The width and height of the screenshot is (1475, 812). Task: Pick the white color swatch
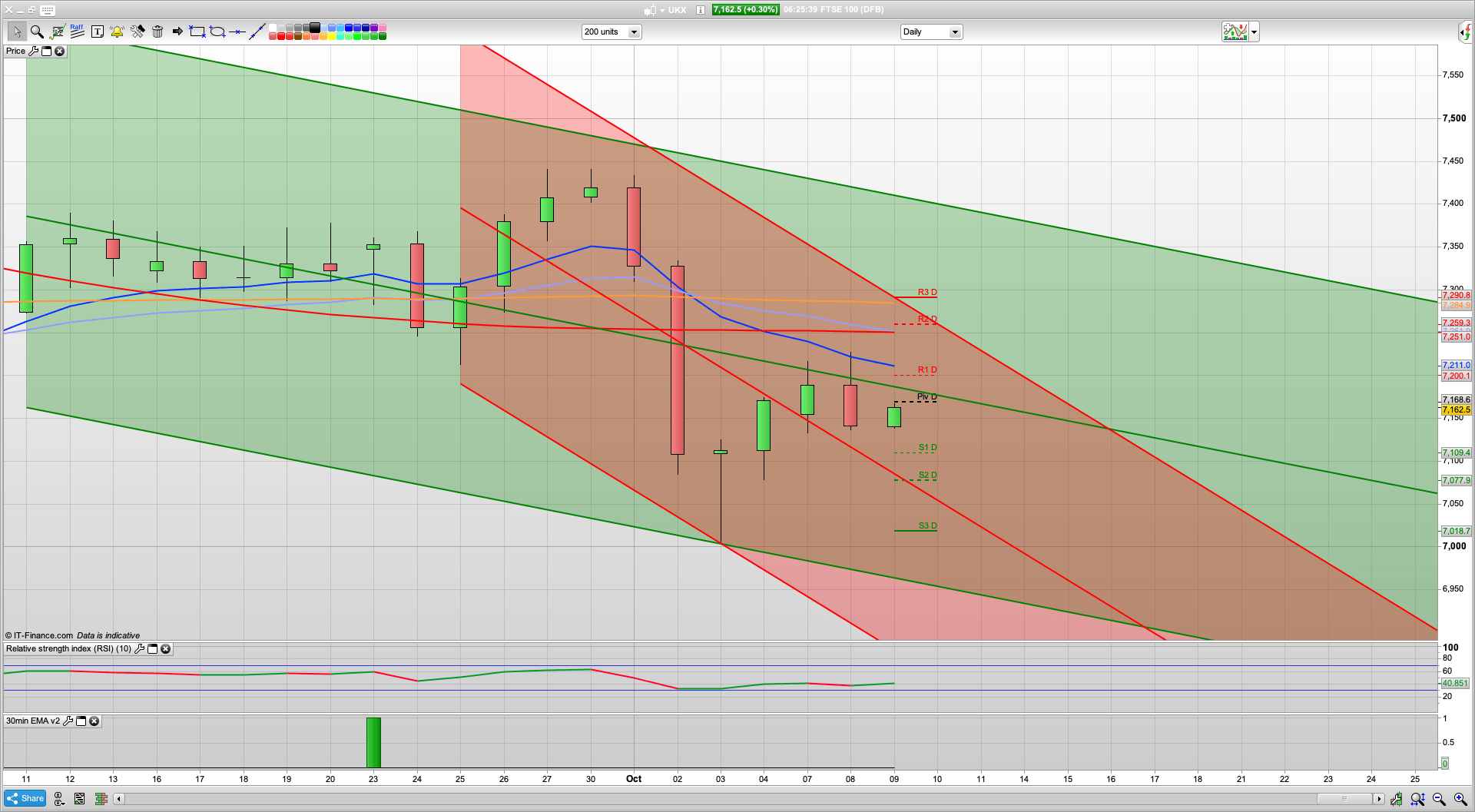(x=273, y=28)
